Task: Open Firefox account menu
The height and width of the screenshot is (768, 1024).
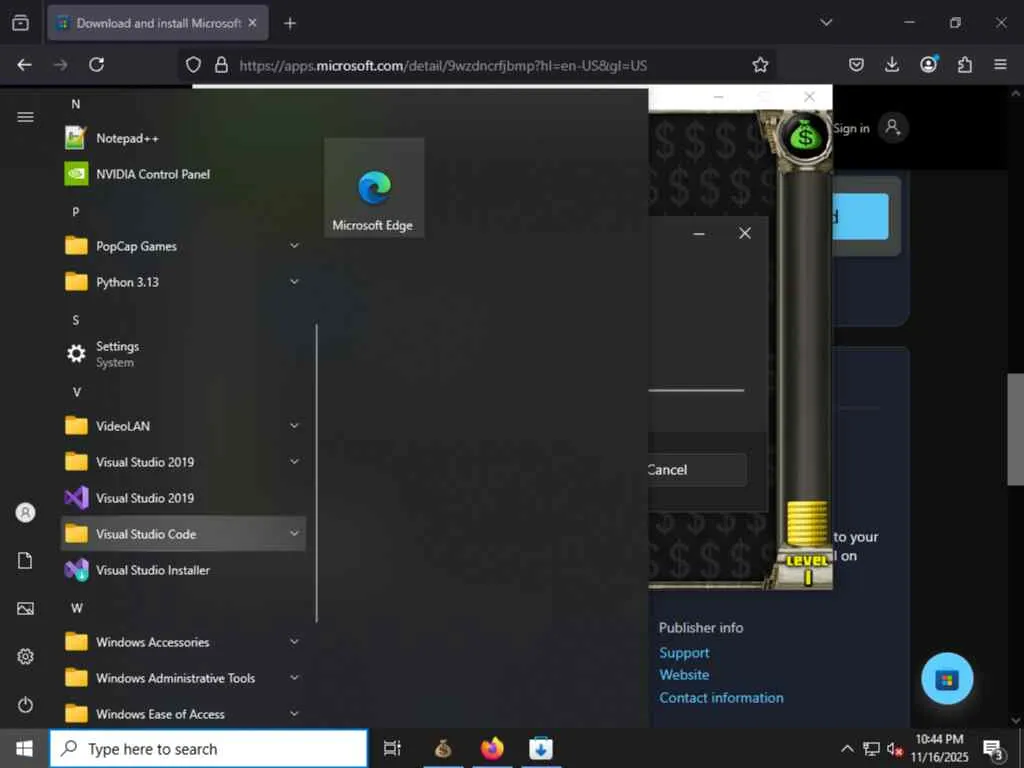Action: 928,64
